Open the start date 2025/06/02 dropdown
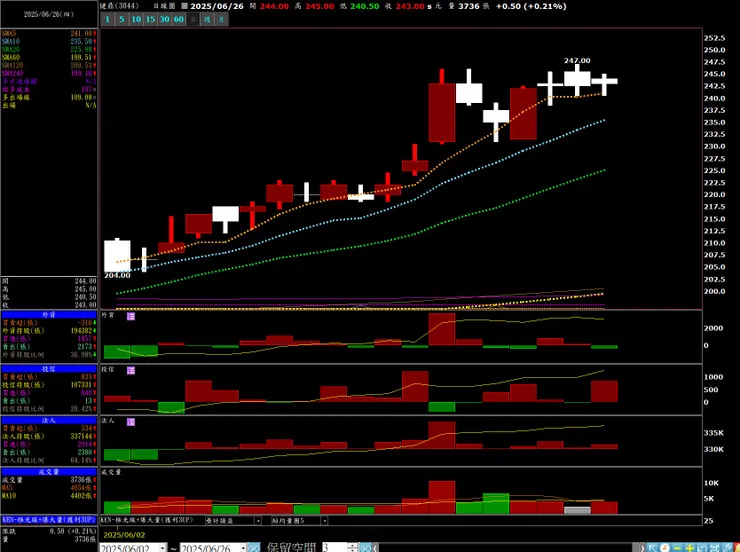Image resolution: width=740 pixels, height=552 pixels. point(163,548)
